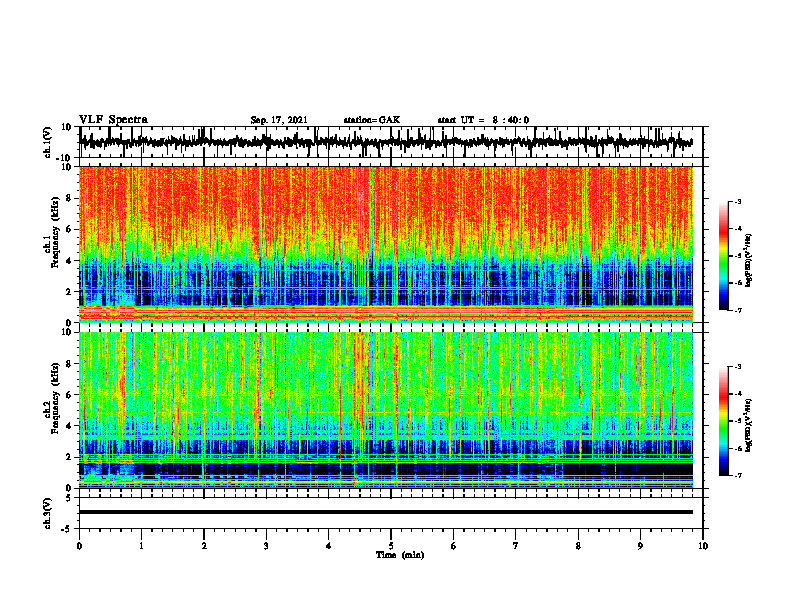Click time axis tick label "0"
Screen dimensions: 792x612
pyautogui.click(x=79, y=546)
